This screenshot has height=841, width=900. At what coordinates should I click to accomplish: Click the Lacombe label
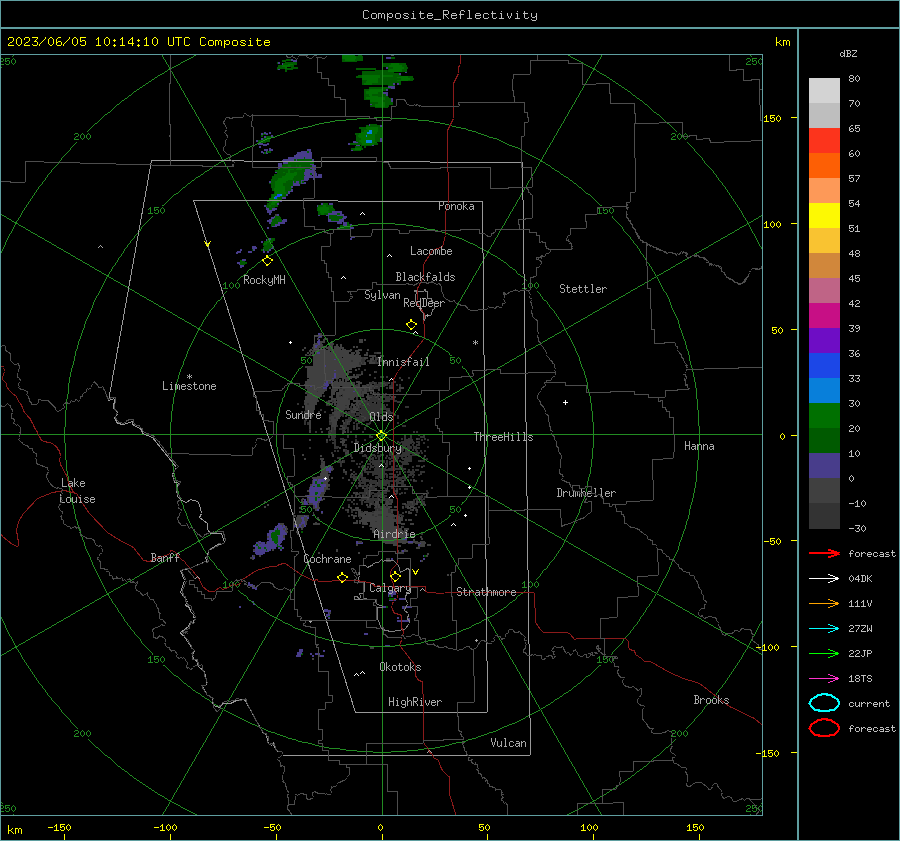coord(431,251)
